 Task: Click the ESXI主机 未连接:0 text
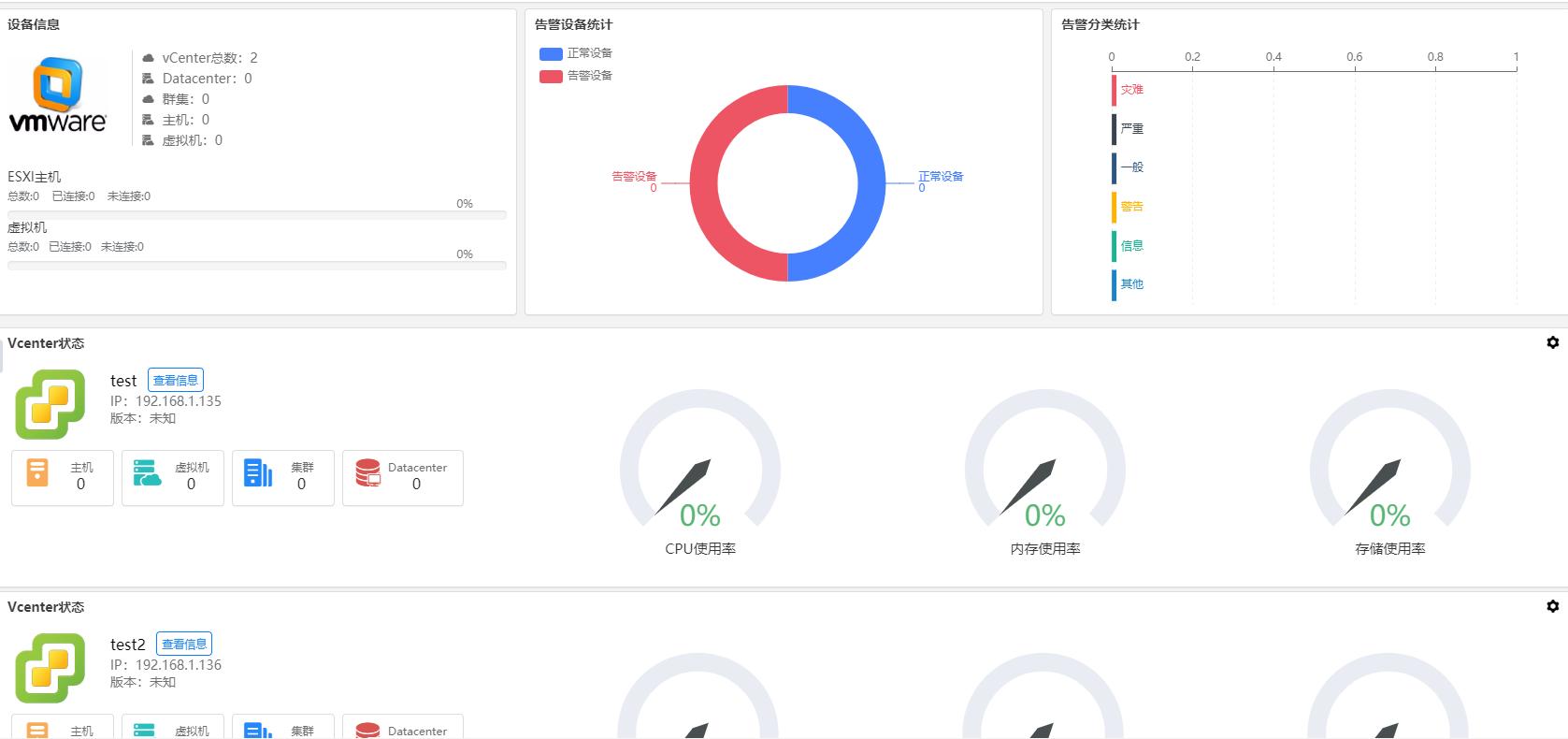click(x=129, y=196)
